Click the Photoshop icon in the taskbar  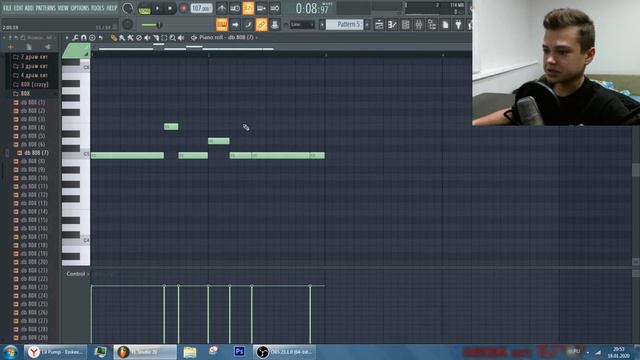(239, 351)
